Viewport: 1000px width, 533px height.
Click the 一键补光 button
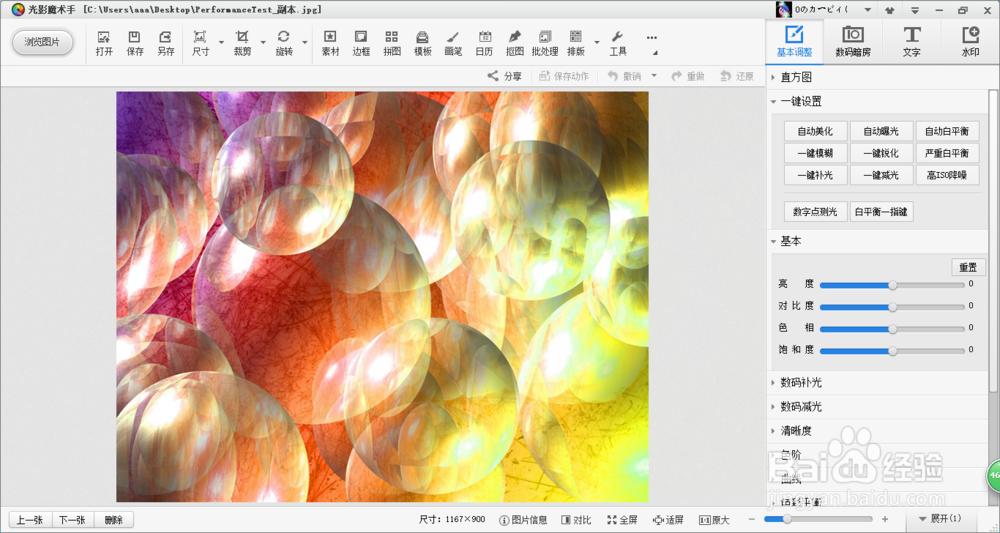(x=816, y=175)
